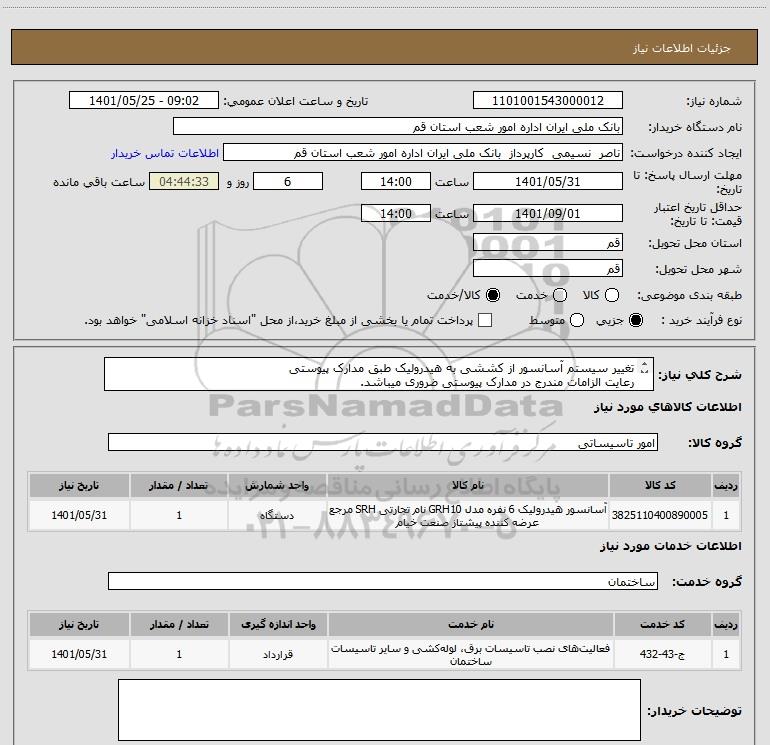Click the واحد اندازه گیری column header
The height and width of the screenshot is (745, 770).
point(278,624)
